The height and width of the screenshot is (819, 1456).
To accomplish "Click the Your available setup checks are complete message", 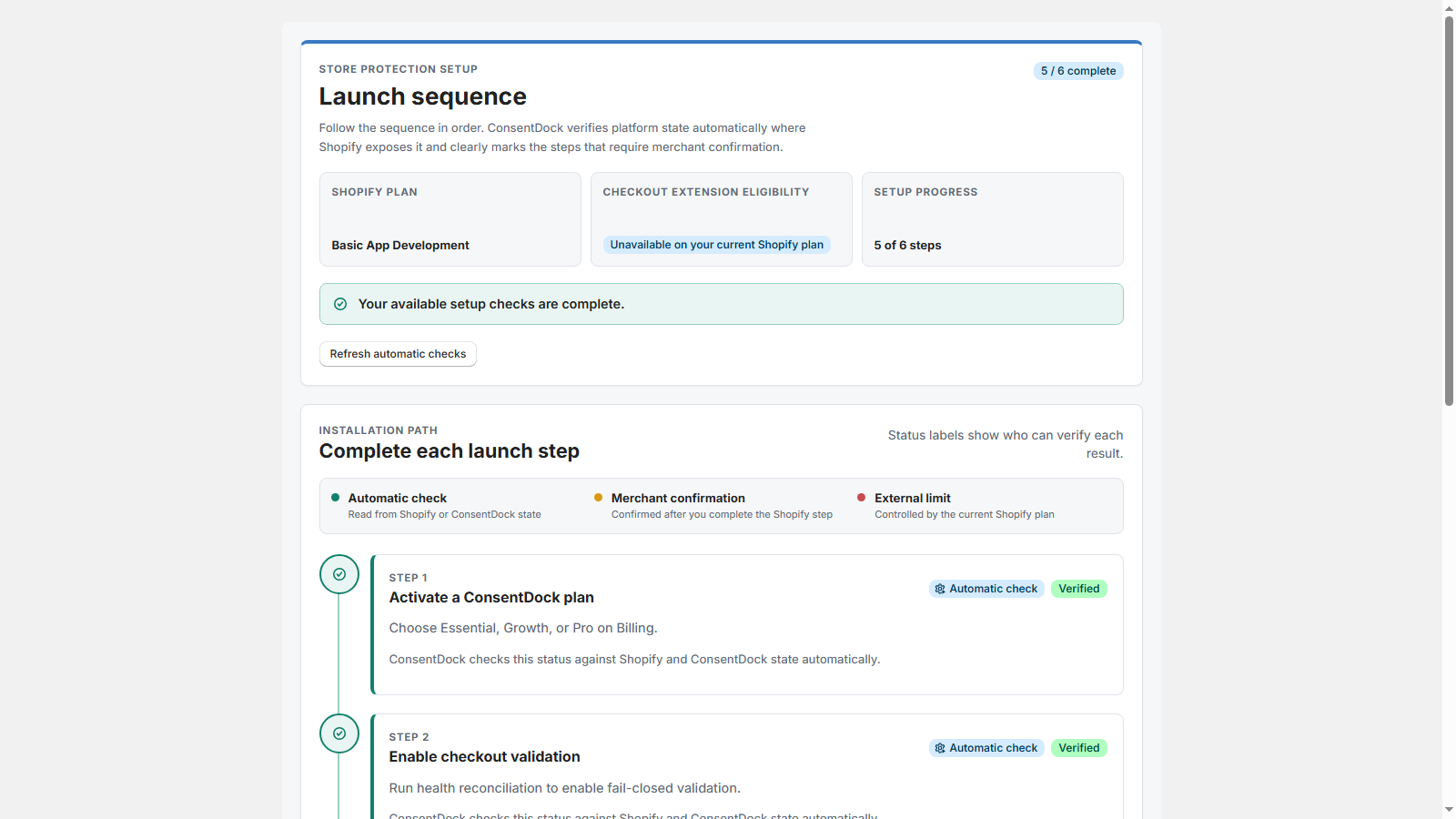I will 491,304.
